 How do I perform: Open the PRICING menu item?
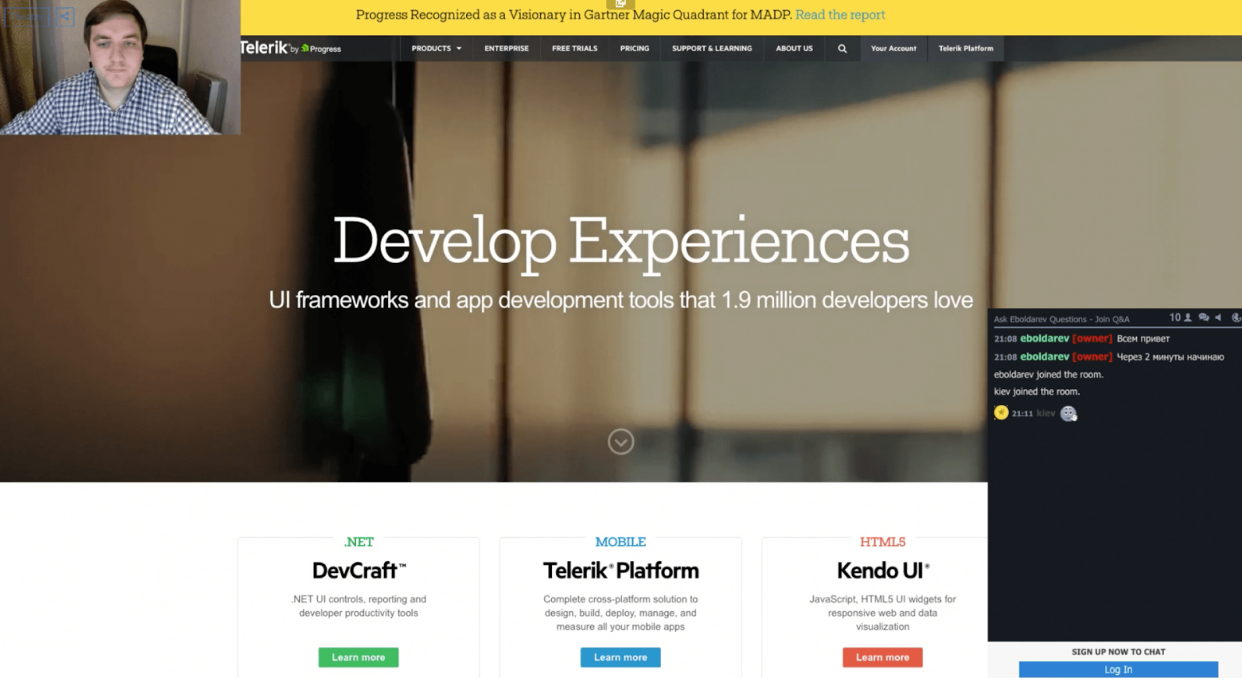click(634, 48)
